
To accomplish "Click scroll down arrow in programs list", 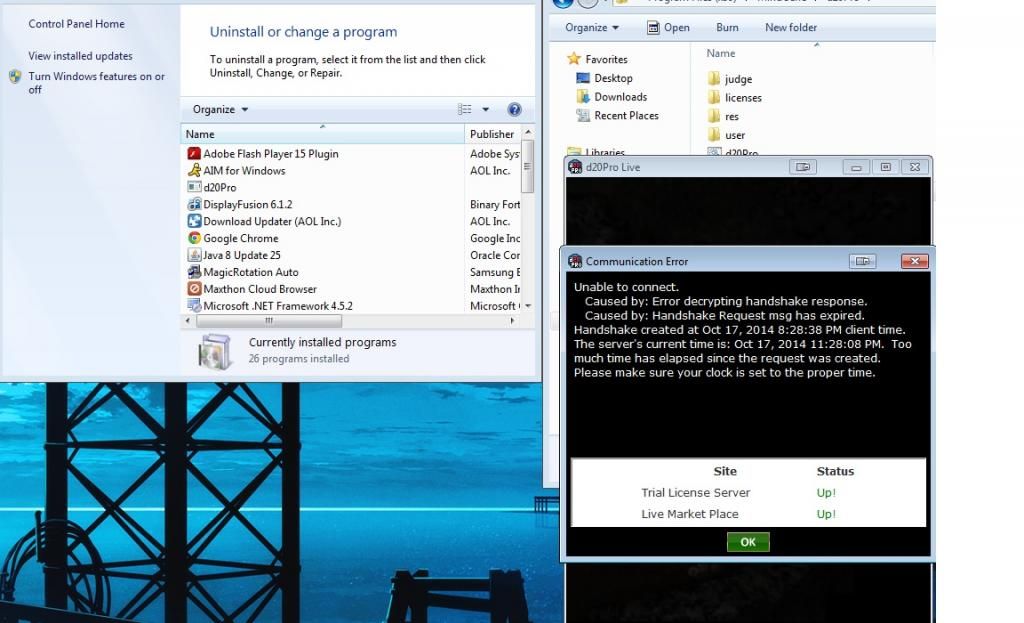I will [x=528, y=306].
